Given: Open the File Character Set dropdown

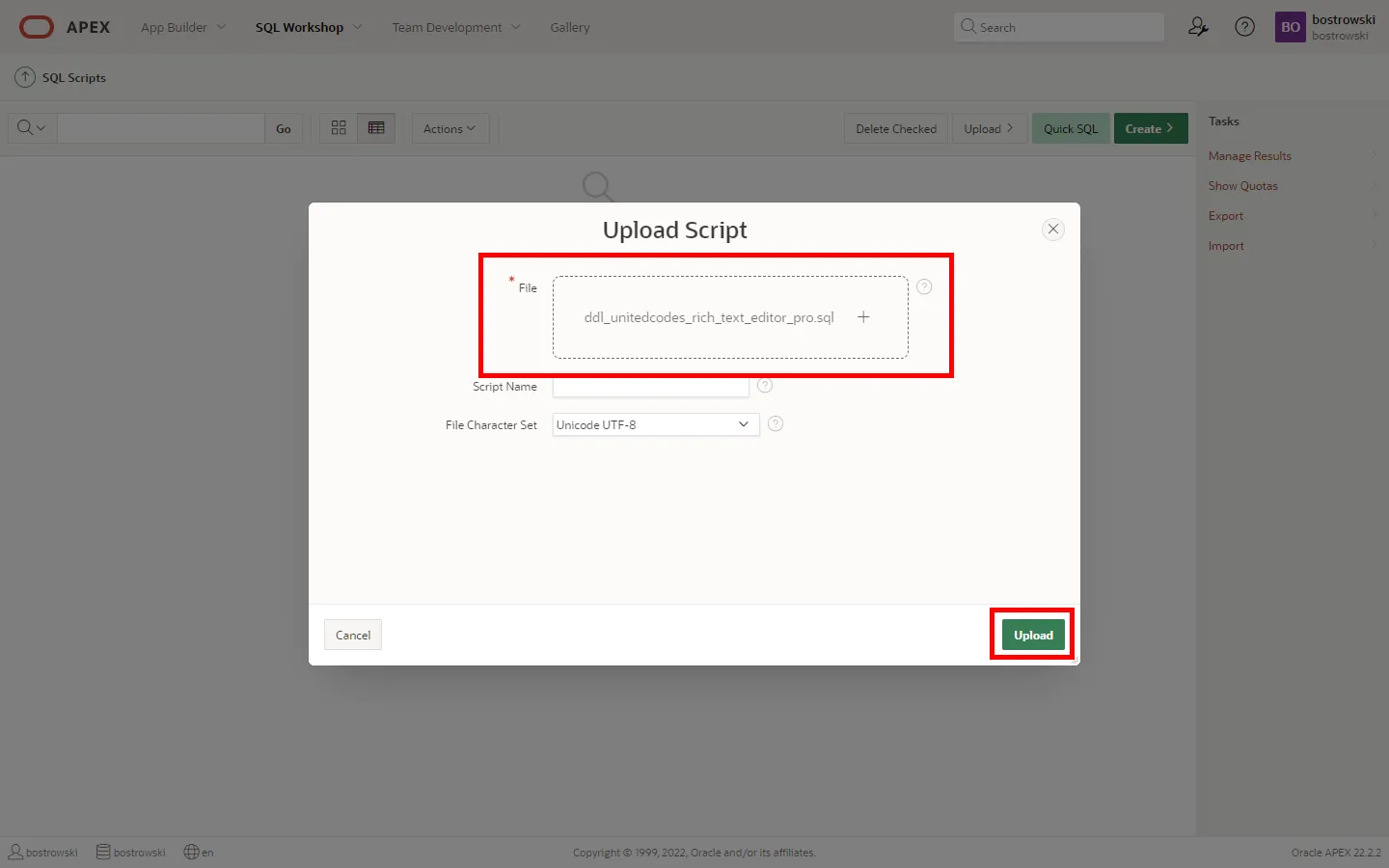Looking at the screenshot, I should point(655,424).
